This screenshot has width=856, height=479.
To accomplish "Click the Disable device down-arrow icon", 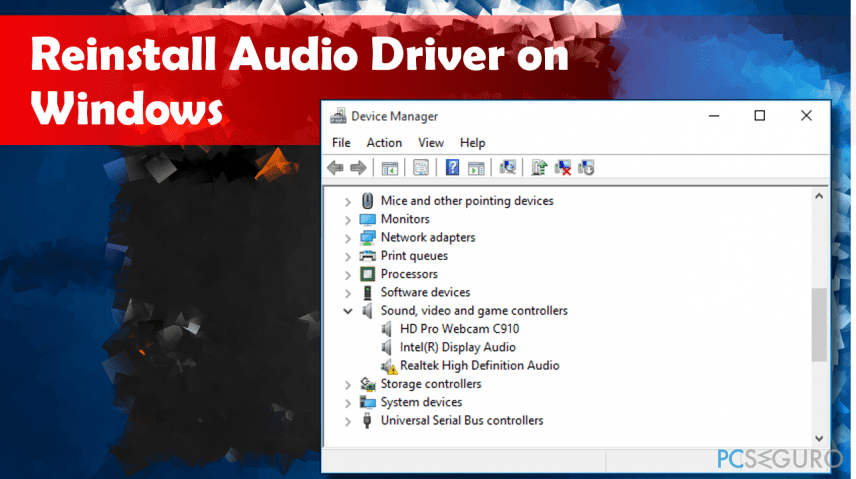I will pos(586,168).
